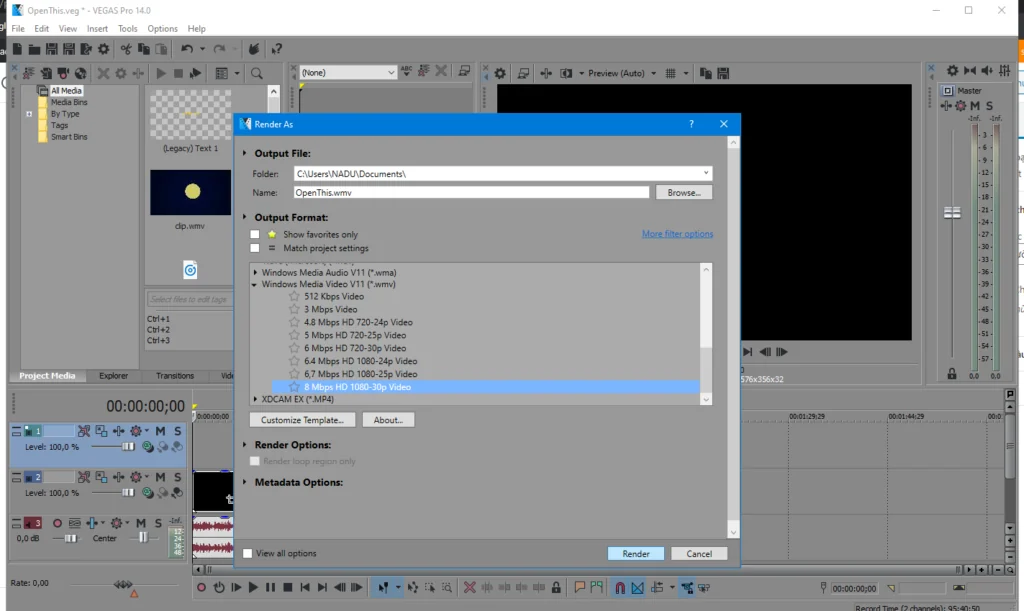Open the Insert menu

click(97, 29)
